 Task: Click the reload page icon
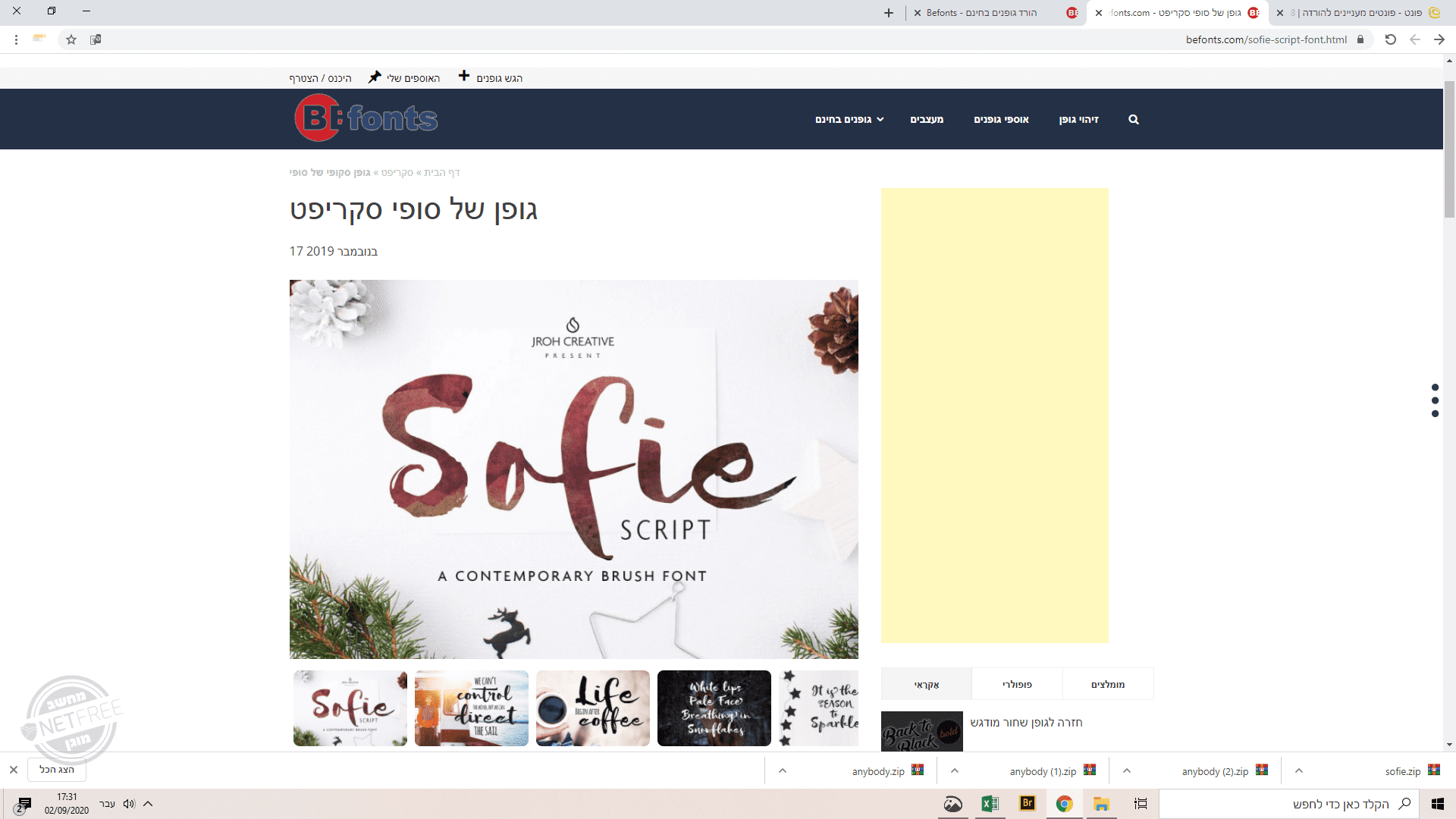1390,39
